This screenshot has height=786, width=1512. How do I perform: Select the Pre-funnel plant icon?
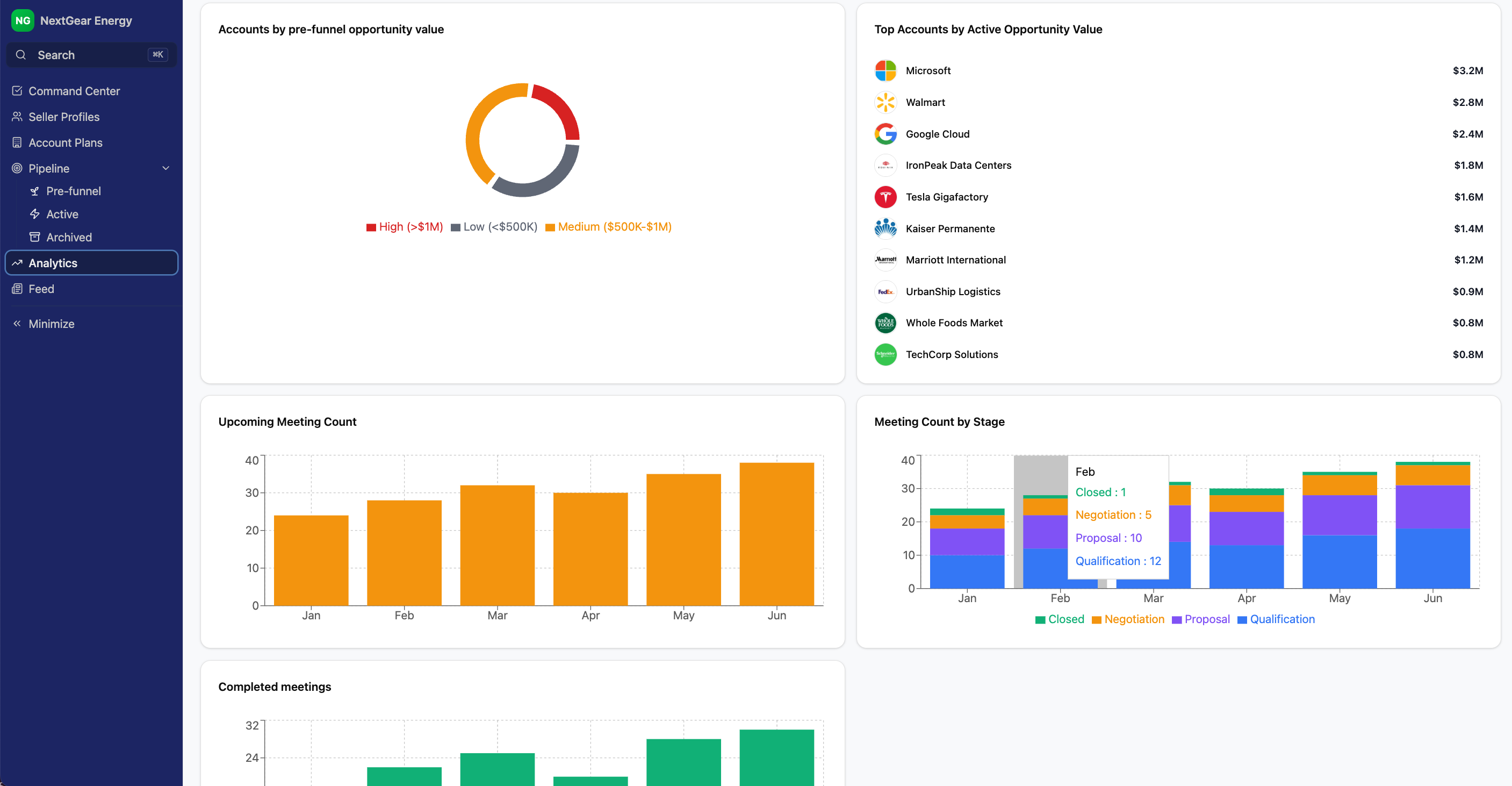[35, 191]
